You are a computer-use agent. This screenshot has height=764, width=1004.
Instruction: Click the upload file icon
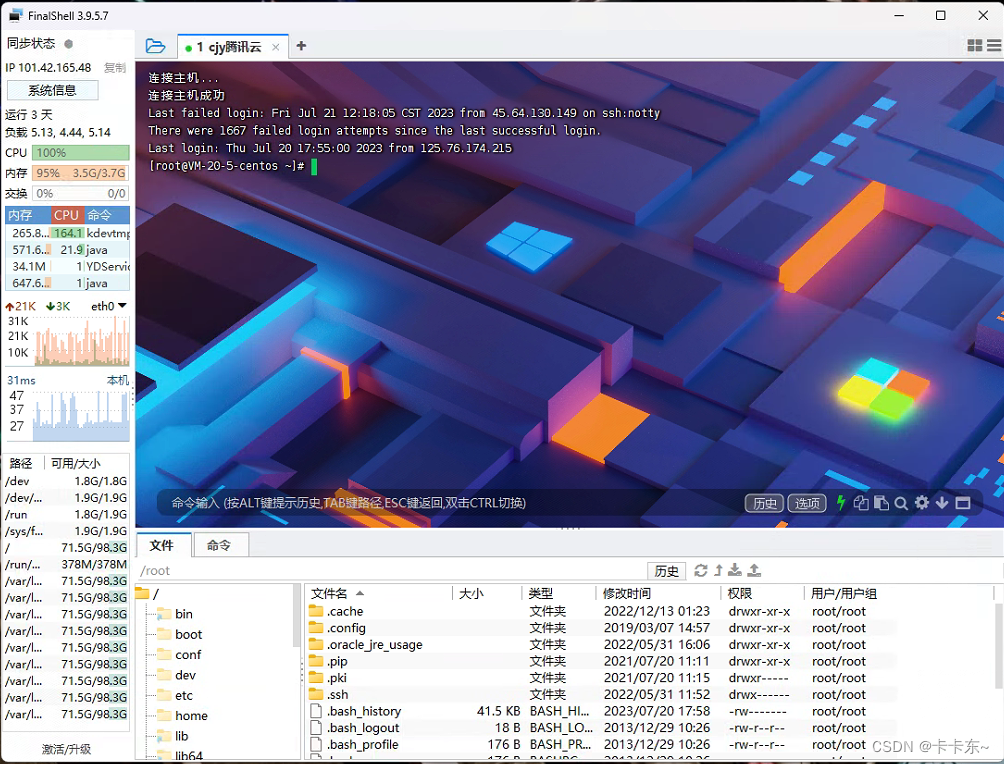tap(754, 570)
